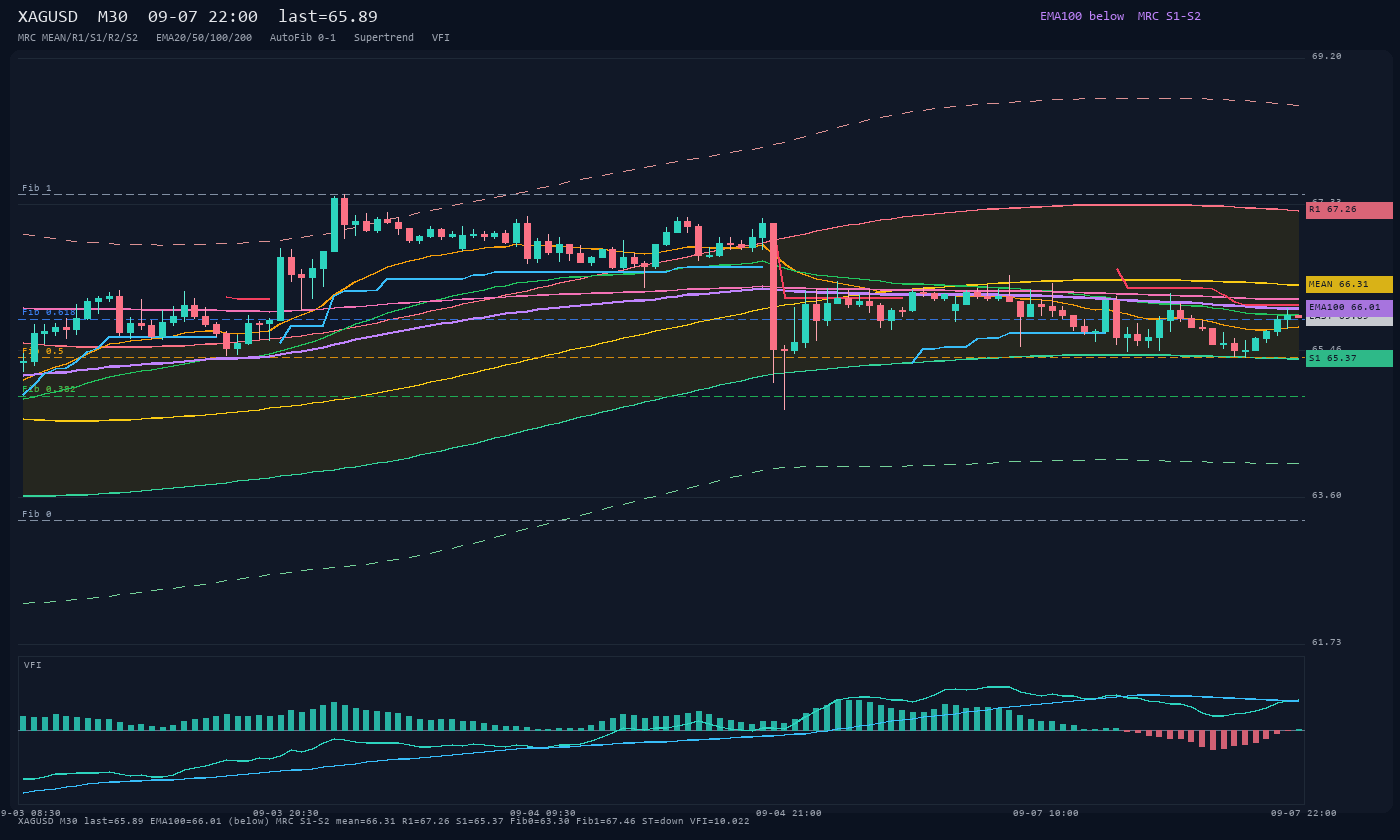Image resolution: width=1400 pixels, height=840 pixels.
Task: Click the 'Fib 0' level label
Action: pos(37,514)
